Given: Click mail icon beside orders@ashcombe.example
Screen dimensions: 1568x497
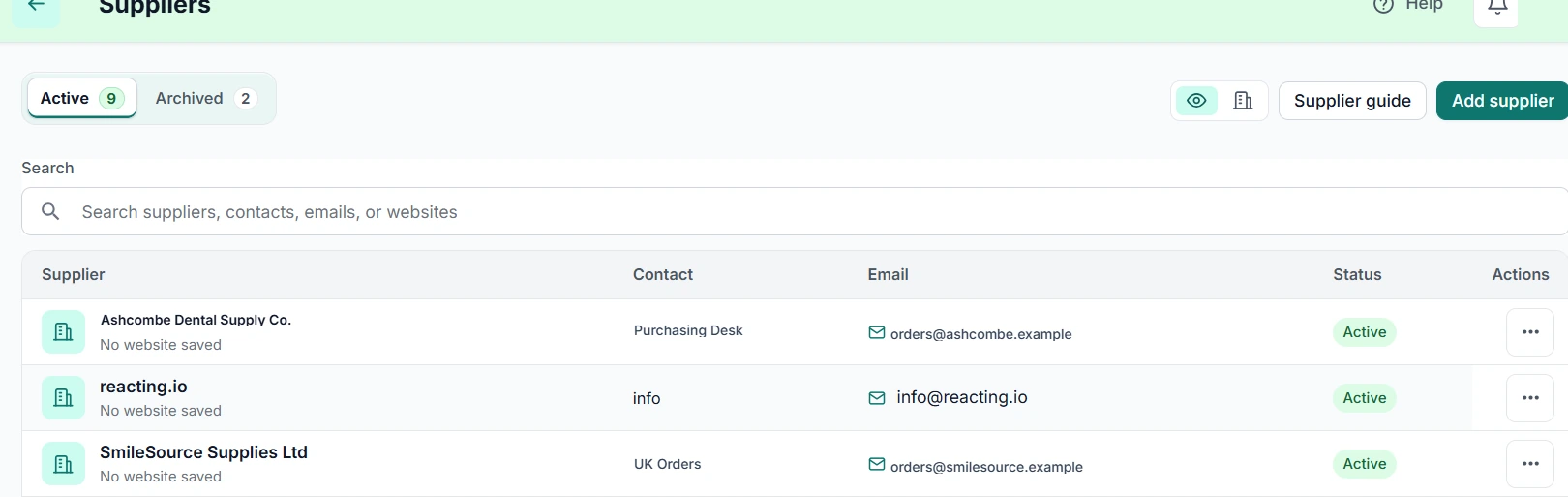Looking at the screenshot, I should (x=877, y=332).
